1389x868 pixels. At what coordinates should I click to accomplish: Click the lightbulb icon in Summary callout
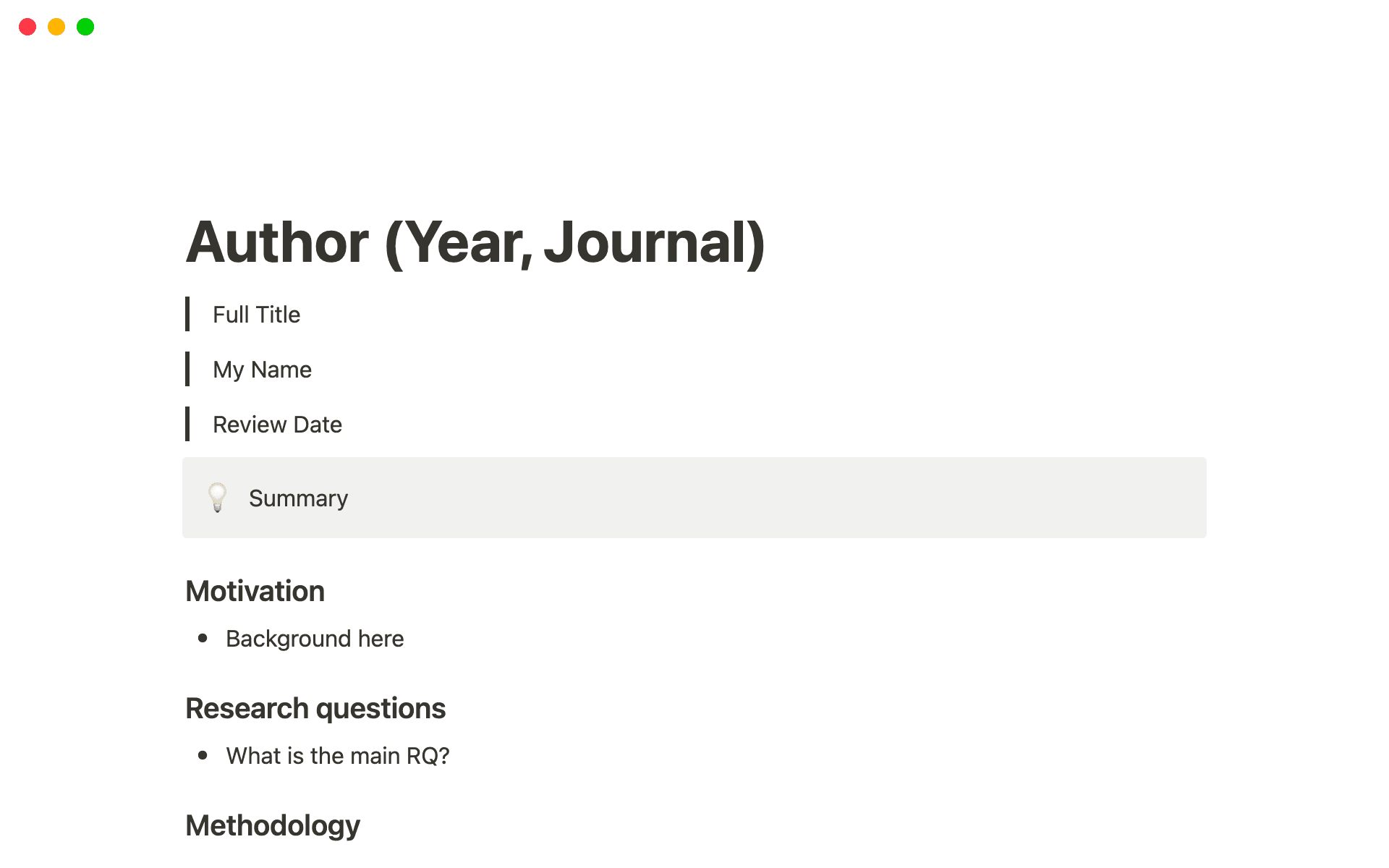[217, 498]
